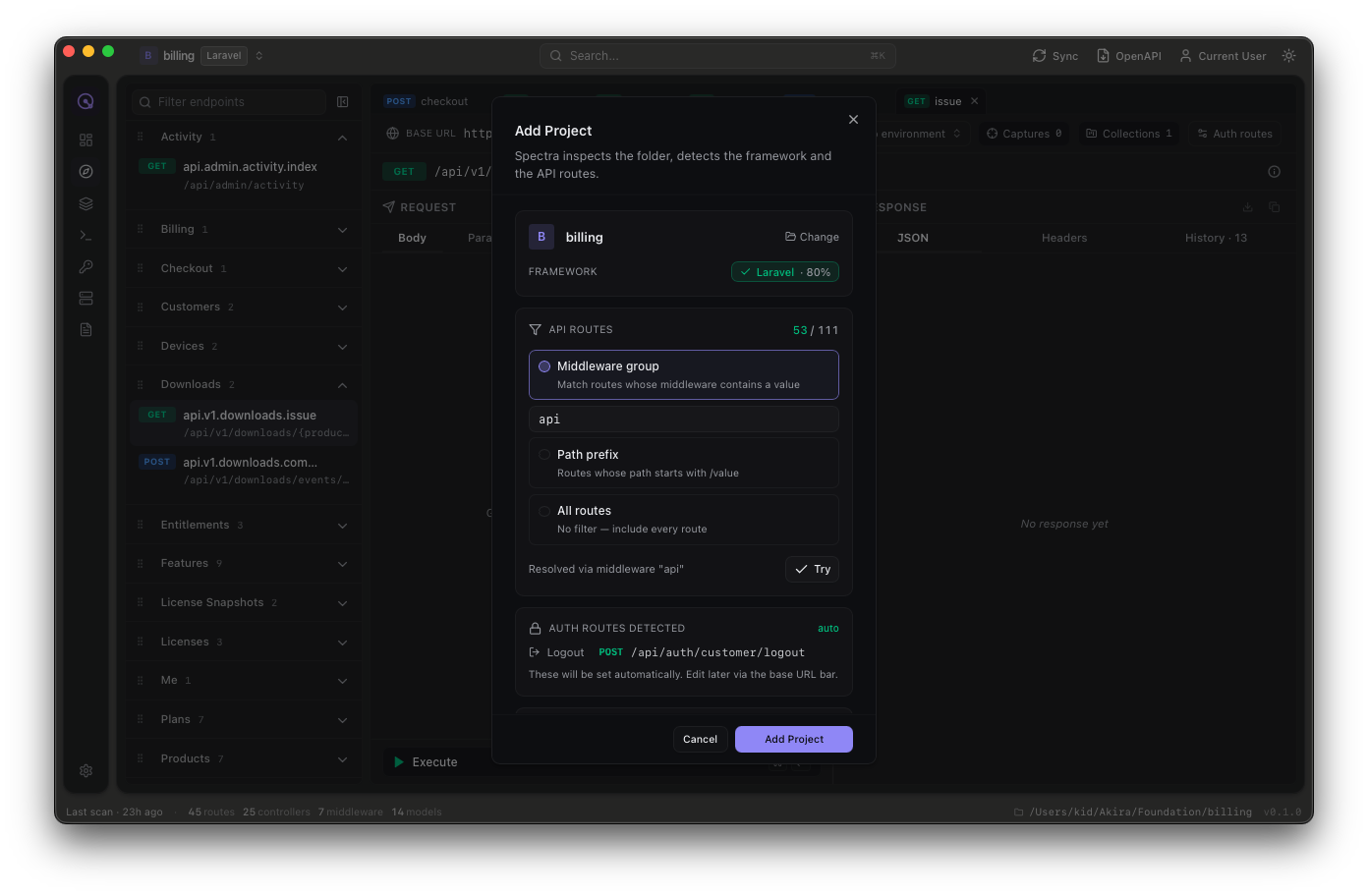This screenshot has height=896, width=1368.
Task: Collapse the endpoints panel with panel icon
Action: coord(343,102)
